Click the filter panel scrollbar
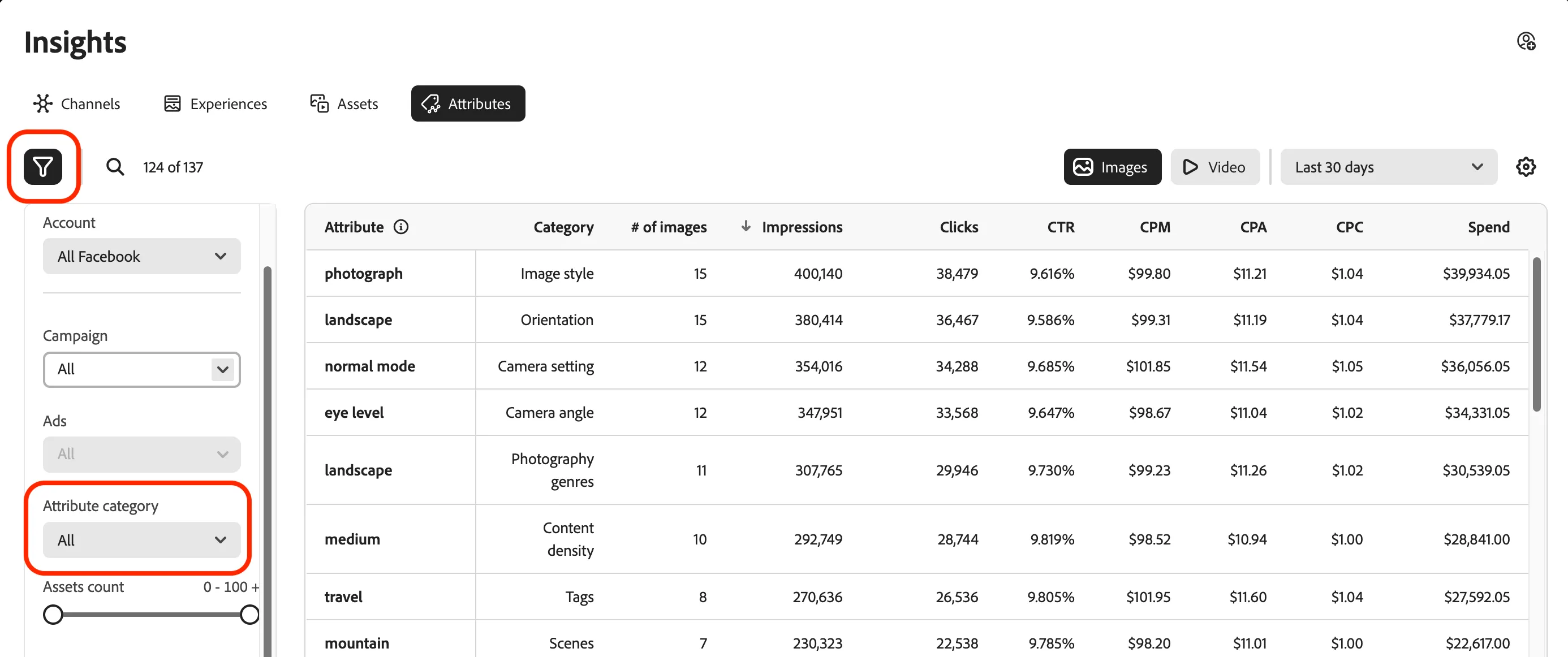 click(267, 461)
